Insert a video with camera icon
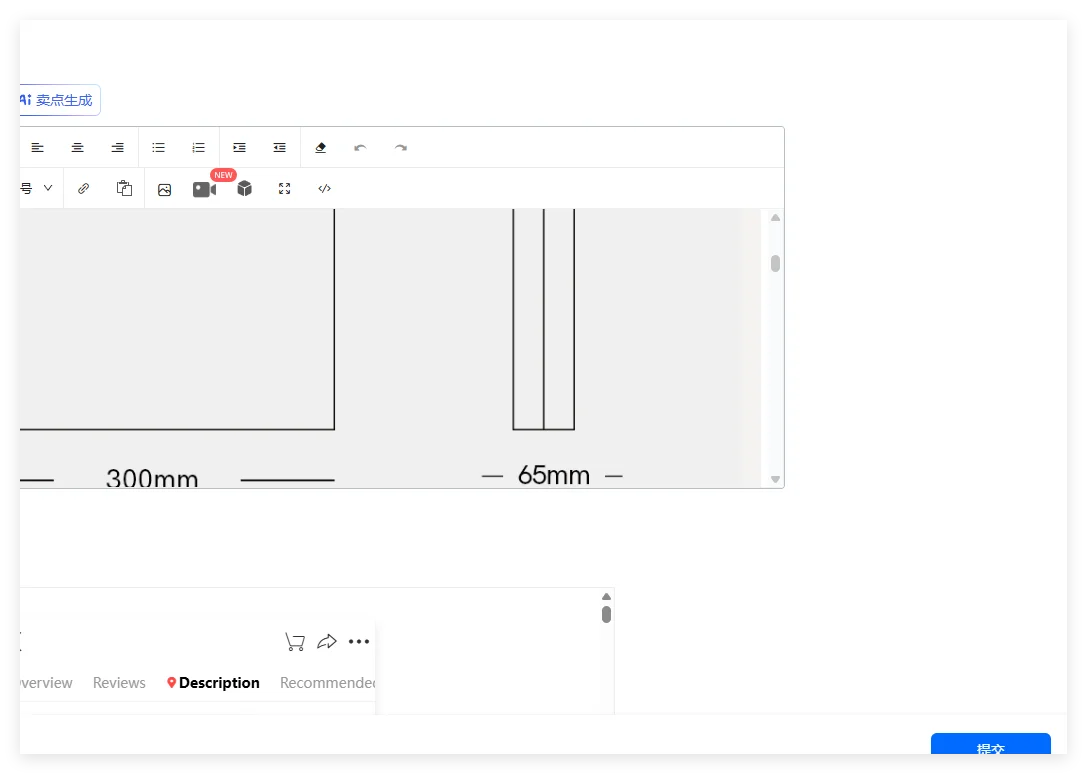Viewport: 1087px width, 774px height. coord(205,189)
